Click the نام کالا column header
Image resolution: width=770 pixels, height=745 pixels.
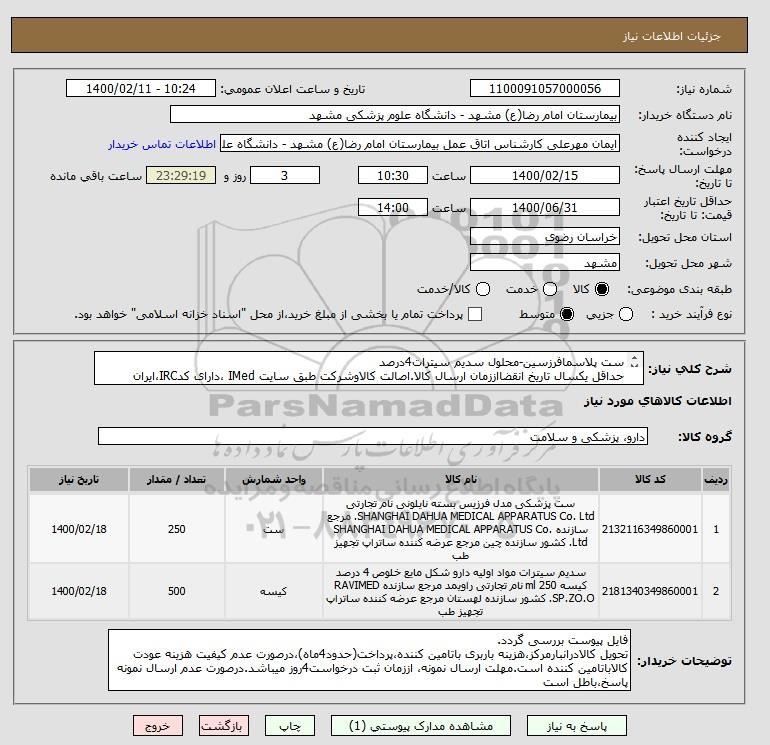[461, 479]
